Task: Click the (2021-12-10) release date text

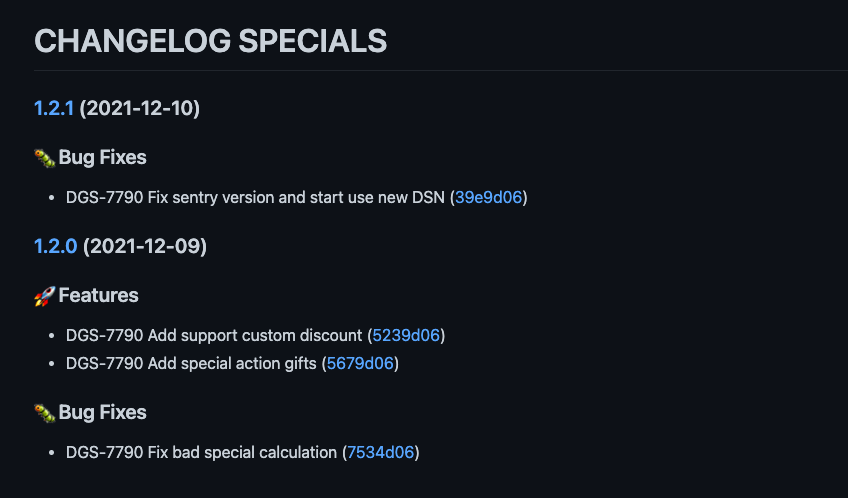Action: 140,108
